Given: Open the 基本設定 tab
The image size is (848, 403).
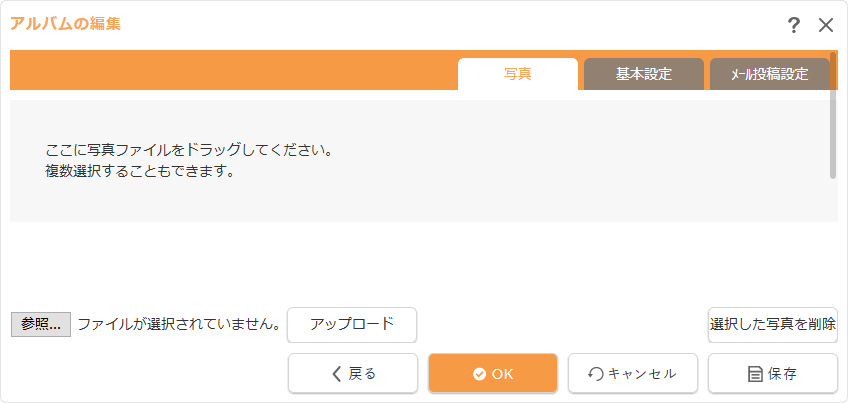Looking at the screenshot, I should click(643, 74).
